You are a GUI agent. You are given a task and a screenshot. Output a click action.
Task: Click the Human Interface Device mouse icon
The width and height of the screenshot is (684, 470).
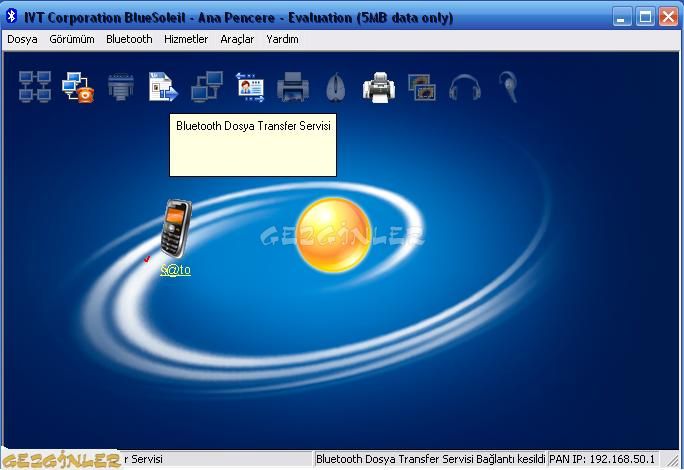335,87
